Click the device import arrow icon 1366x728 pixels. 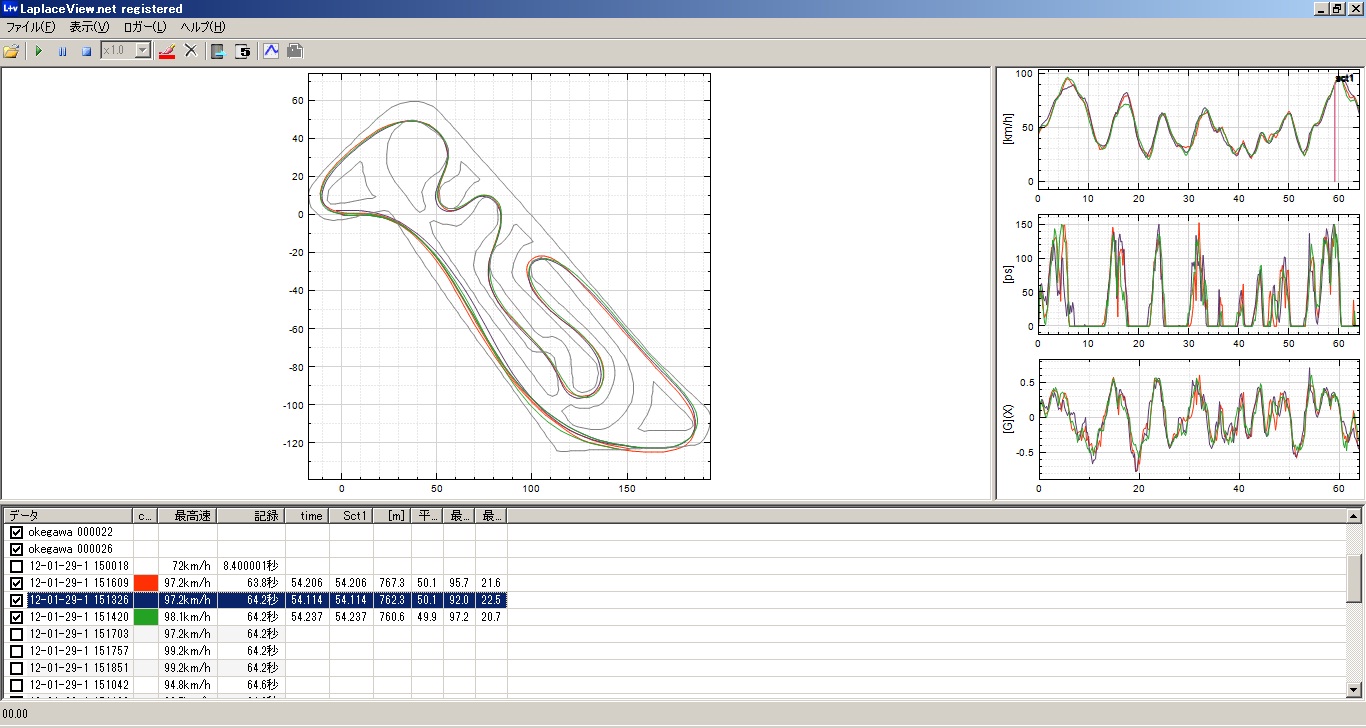pyautogui.click(x=217, y=51)
